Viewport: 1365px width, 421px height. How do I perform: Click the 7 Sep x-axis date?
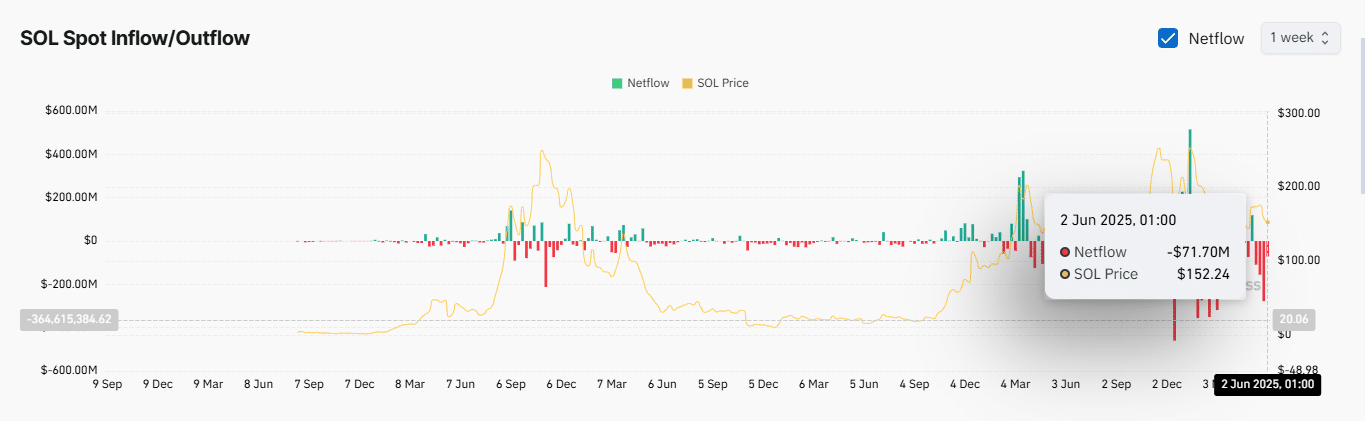[308, 384]
